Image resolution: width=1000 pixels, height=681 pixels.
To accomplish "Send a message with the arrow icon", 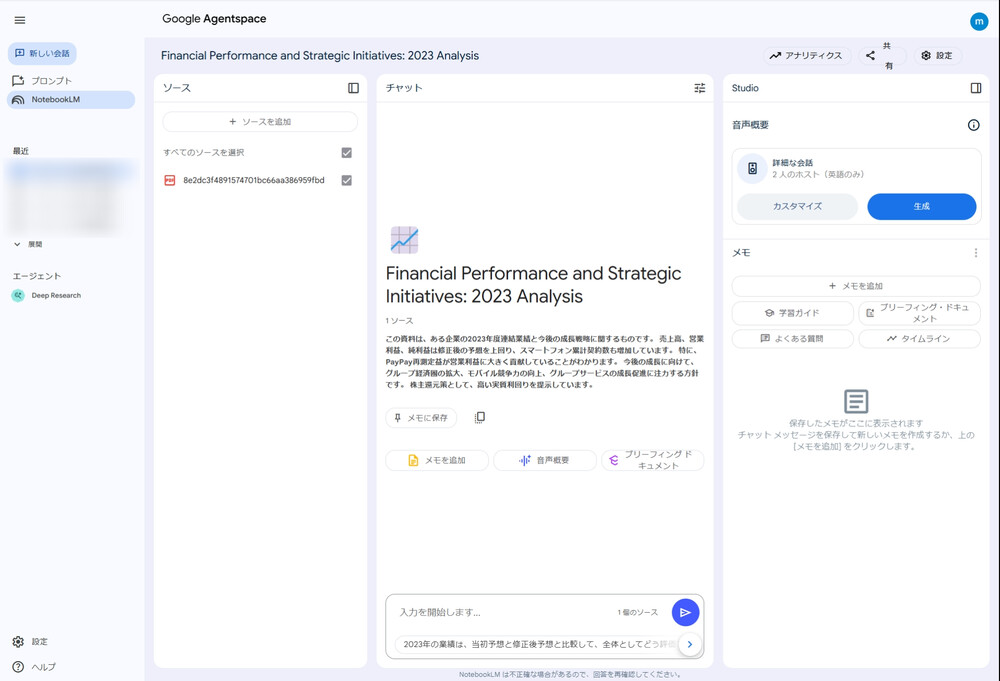I will point(684,612).
